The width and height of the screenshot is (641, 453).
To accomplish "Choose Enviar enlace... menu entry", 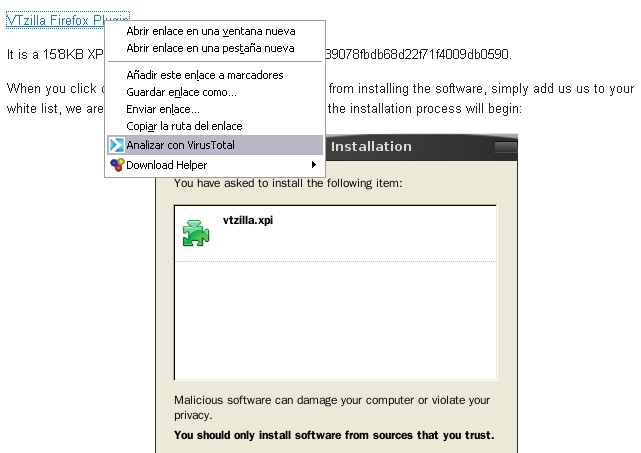I will point(215,110).
